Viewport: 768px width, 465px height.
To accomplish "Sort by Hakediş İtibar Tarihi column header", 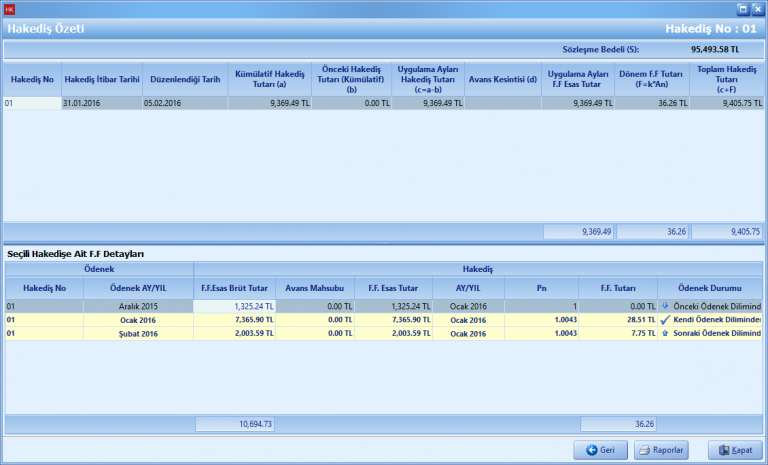I will pos(100,79).
